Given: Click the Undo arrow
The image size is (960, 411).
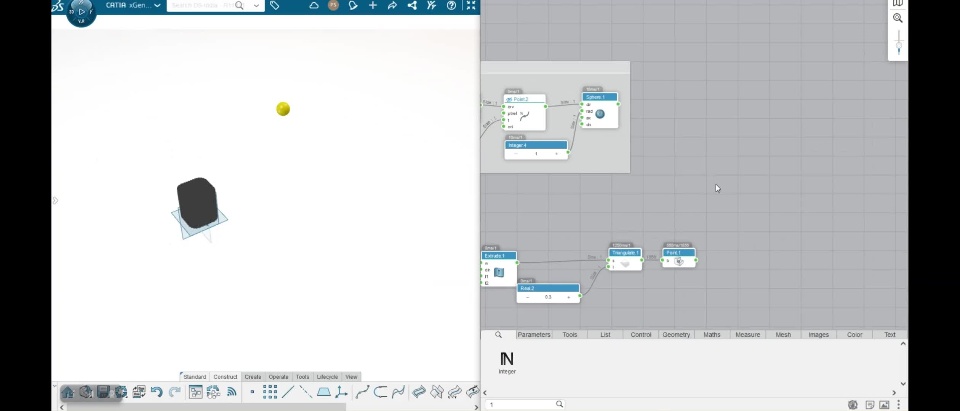Looking at the screenshot, I should coord(156,392).
